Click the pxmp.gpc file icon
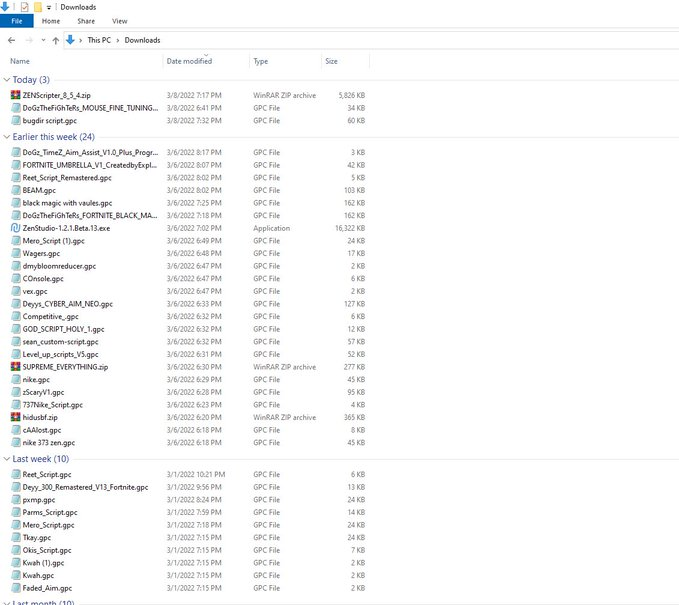Image resolution: width=679 pixels, height=605 pixels. click(x=16, y=500)
